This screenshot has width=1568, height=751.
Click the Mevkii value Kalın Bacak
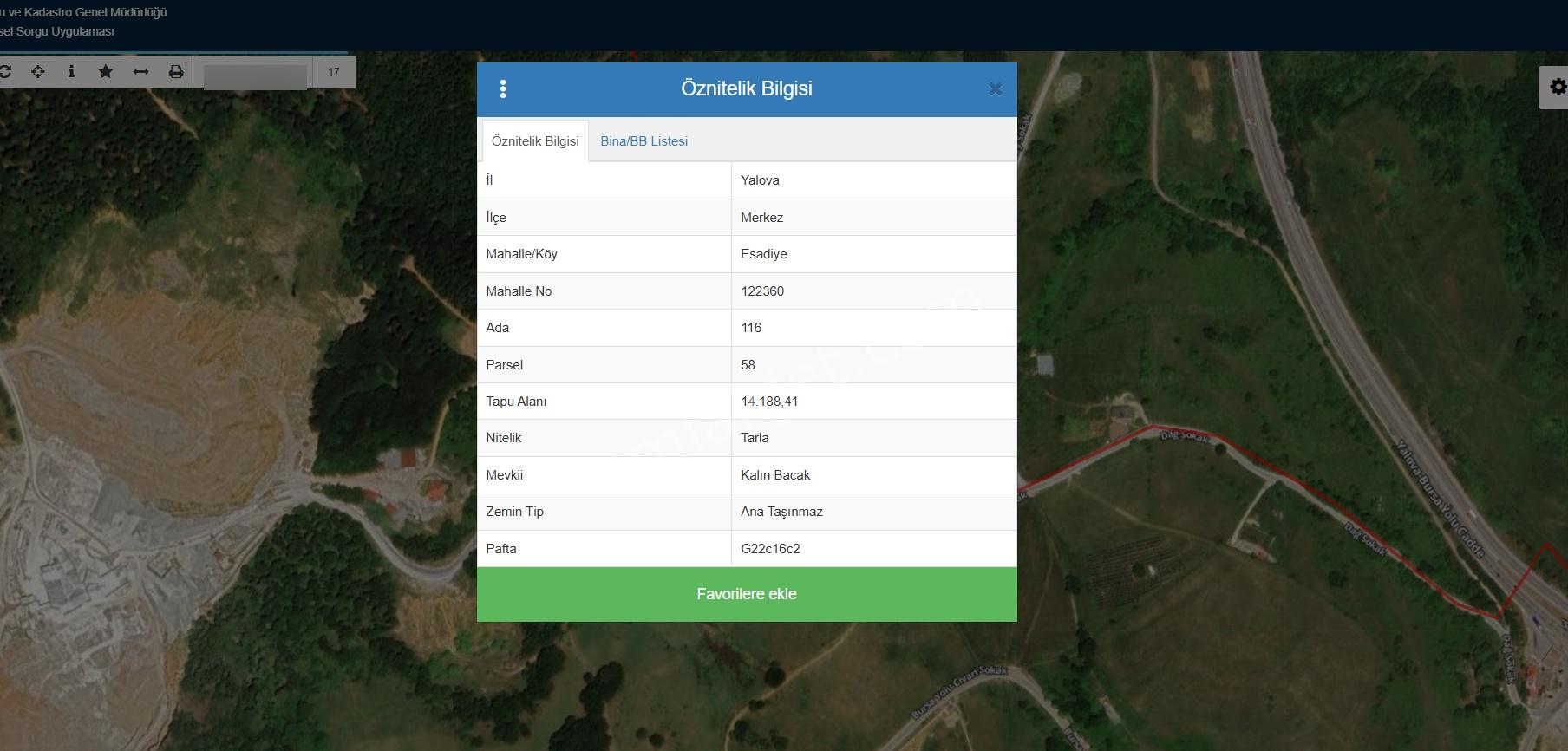[775, 475]
